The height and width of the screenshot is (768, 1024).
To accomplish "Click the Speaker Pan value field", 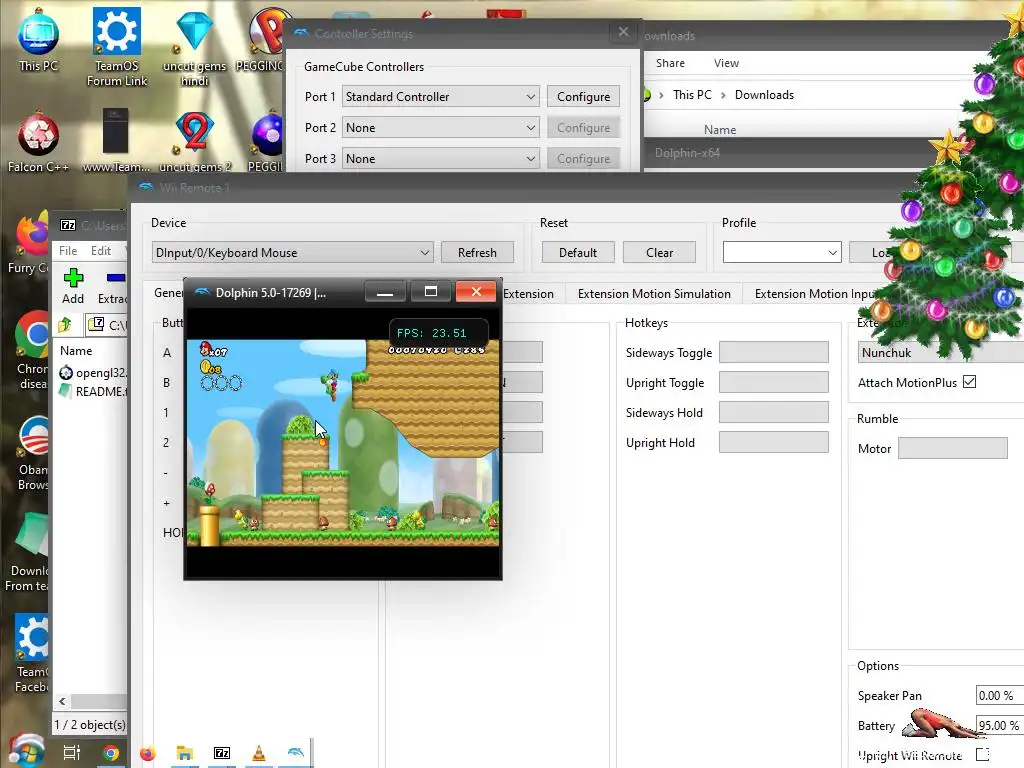I will coord(1000,696).
